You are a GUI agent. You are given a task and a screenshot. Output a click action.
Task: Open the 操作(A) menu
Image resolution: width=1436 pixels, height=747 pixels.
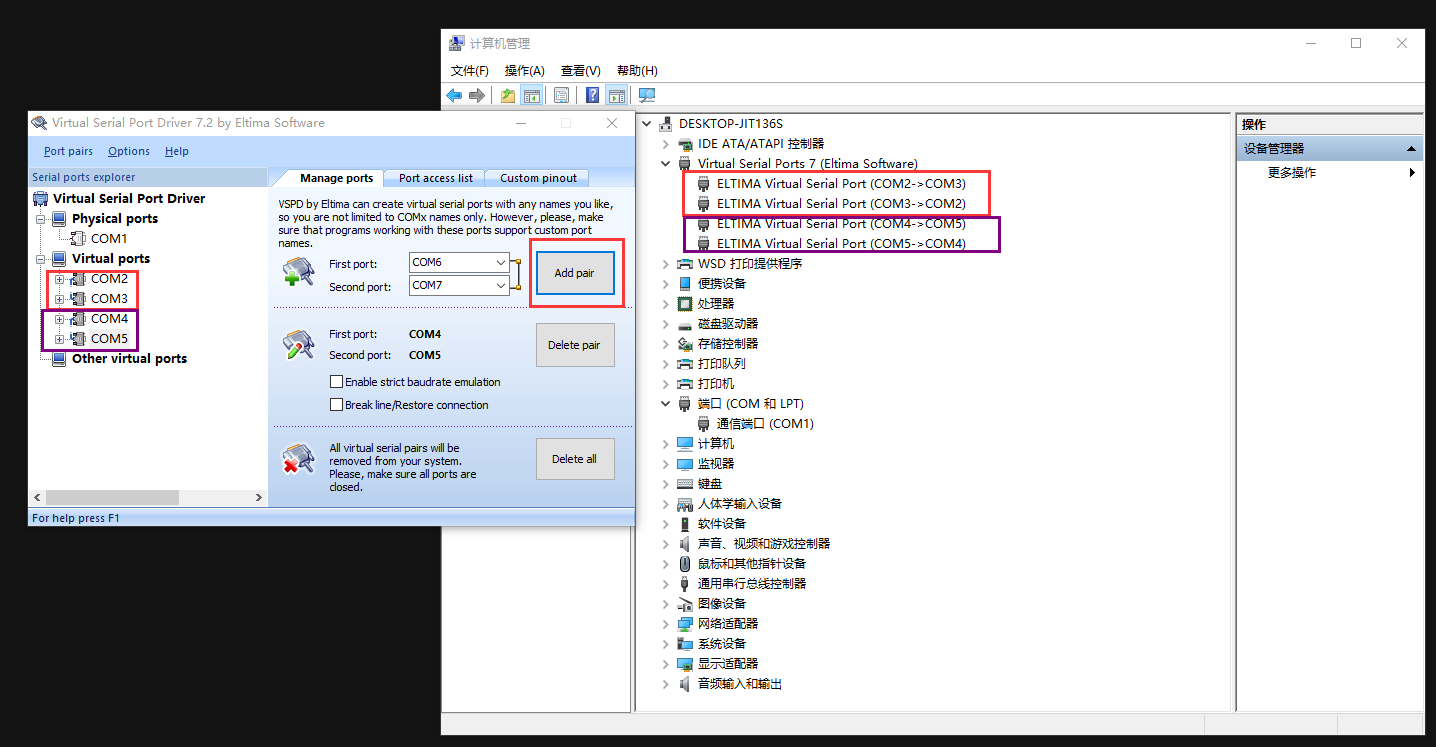pos(525,71)
